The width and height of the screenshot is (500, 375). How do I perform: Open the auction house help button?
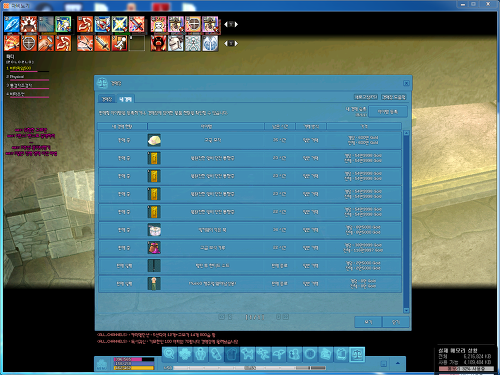coord(393,97)
